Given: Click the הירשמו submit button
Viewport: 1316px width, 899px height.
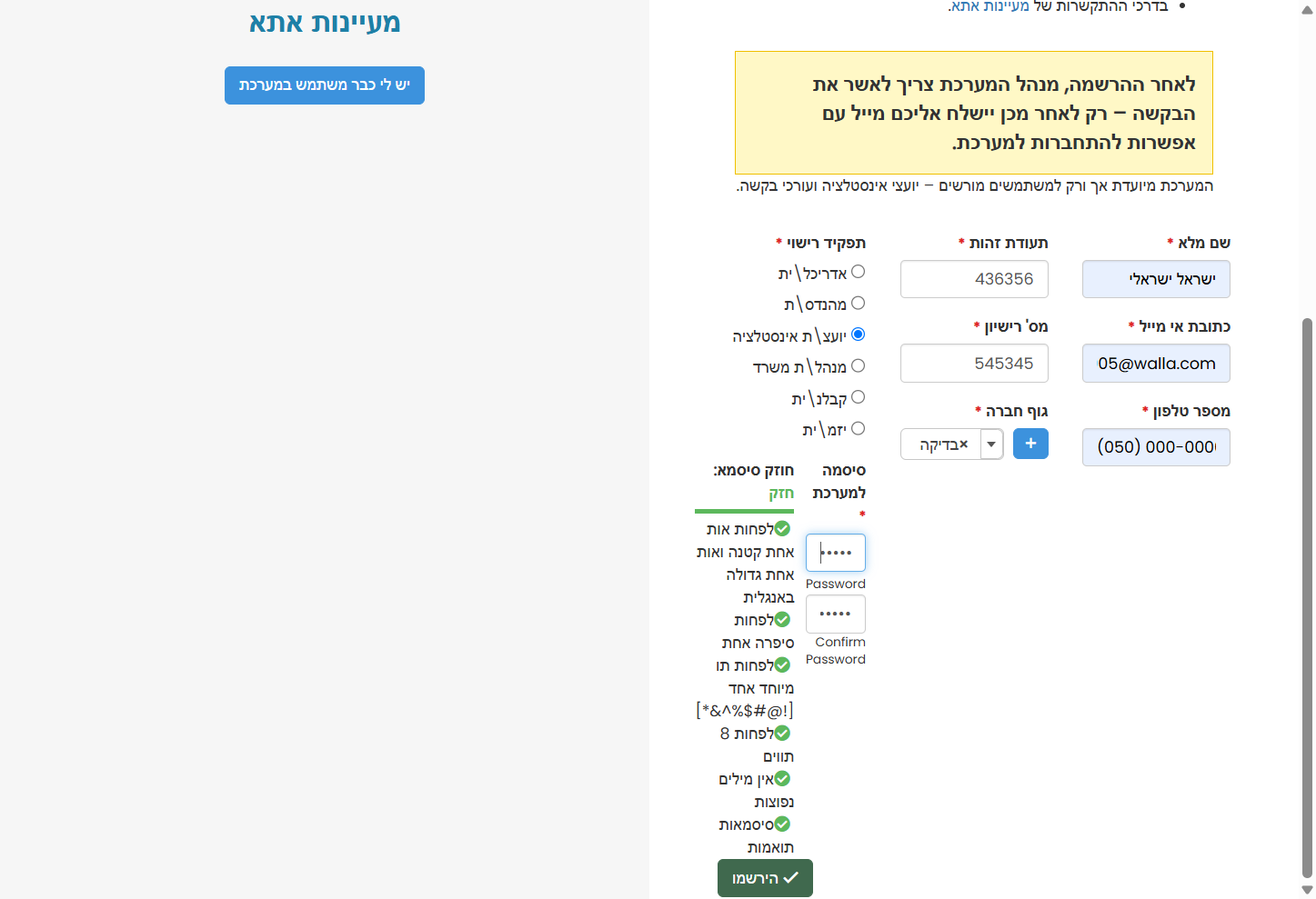Looking at the screenshot, I should click(765, 878).
